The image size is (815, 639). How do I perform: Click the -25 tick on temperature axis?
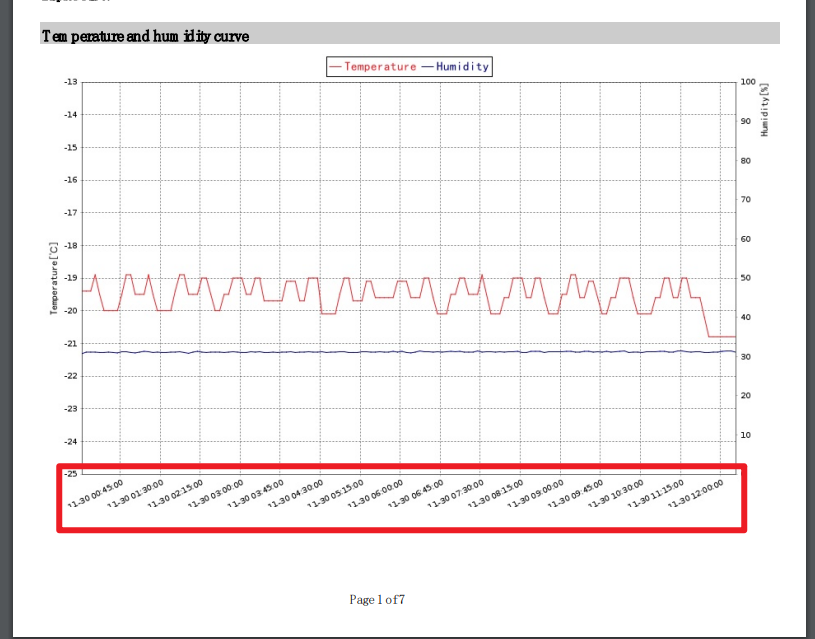(x=71, y=474)
